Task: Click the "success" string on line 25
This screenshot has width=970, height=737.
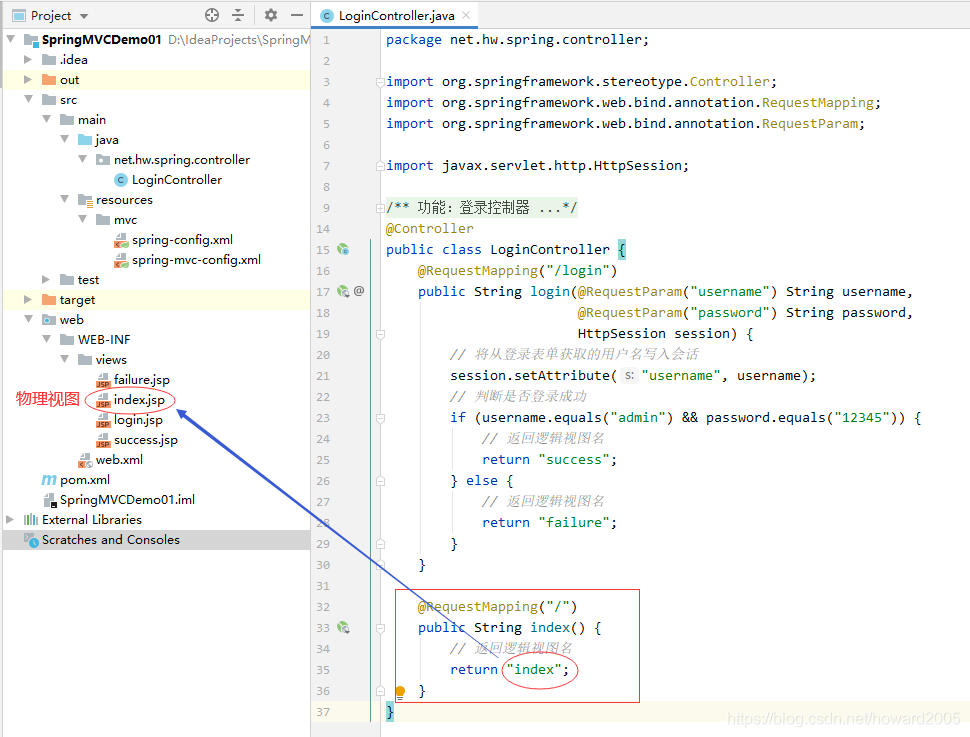Action: (573, 460)
